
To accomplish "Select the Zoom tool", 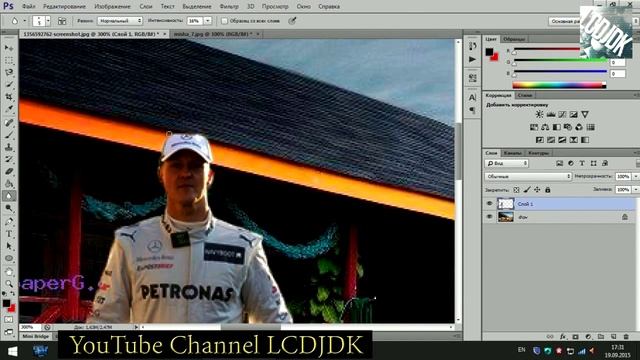I will click(9, 284).
